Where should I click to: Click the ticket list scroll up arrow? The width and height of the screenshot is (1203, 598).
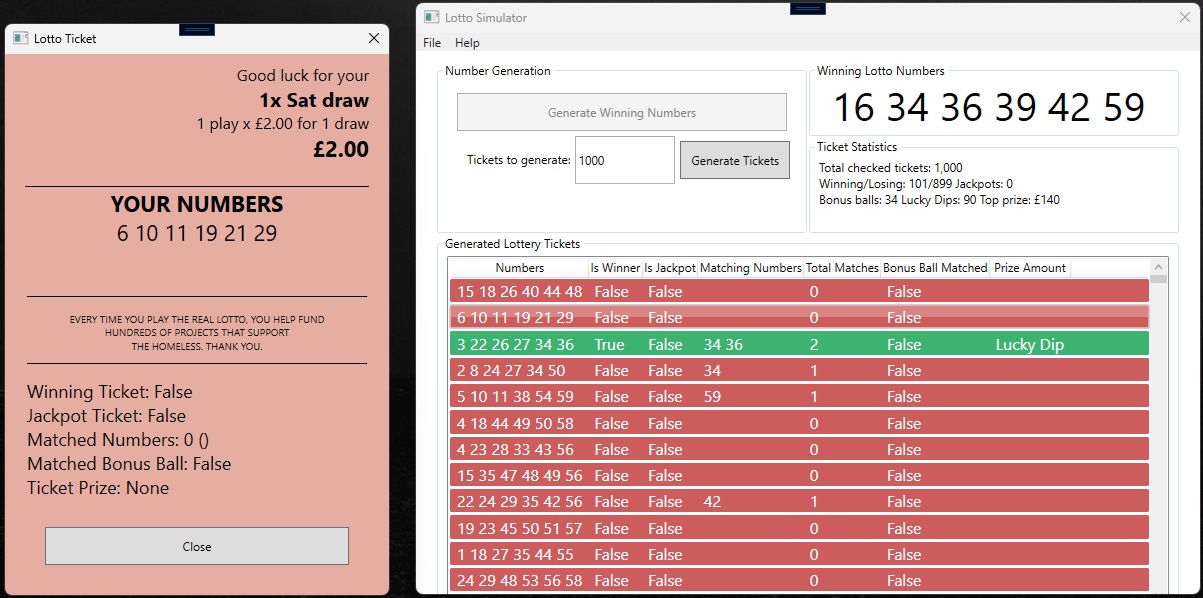pos(1159,268)
